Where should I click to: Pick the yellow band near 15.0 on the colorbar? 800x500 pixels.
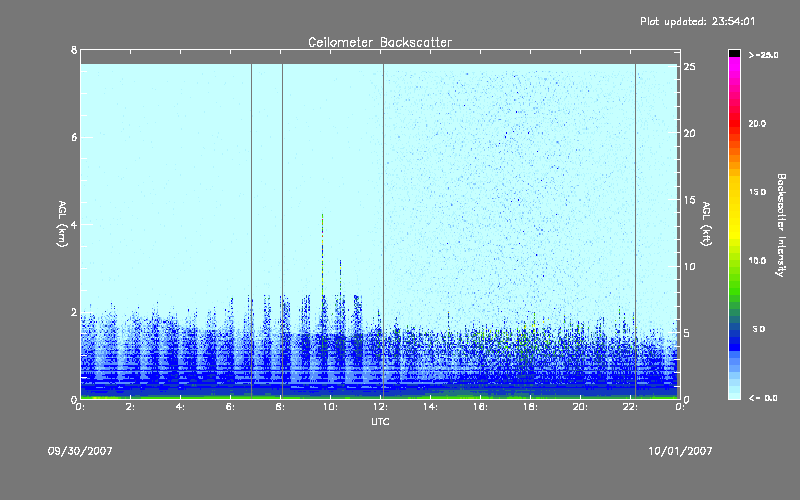(x=734, y=194)
